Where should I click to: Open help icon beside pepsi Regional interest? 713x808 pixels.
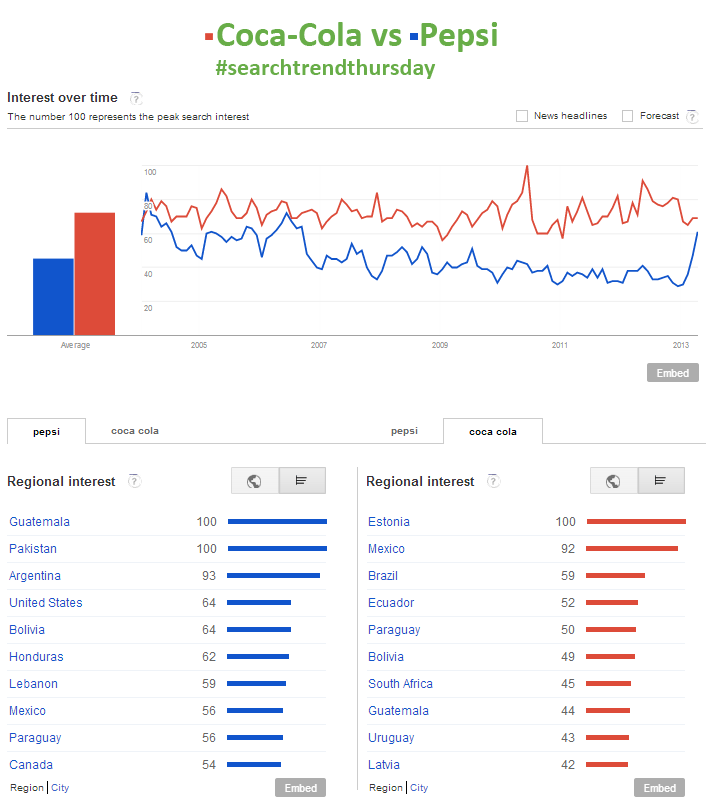click(134, 481)
